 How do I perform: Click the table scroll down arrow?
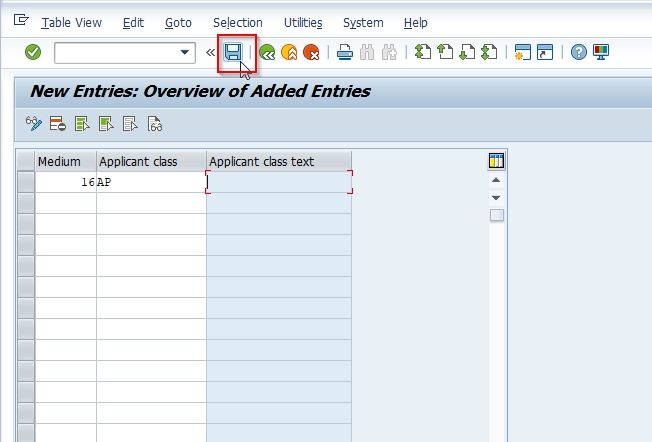tap(496, 198)
